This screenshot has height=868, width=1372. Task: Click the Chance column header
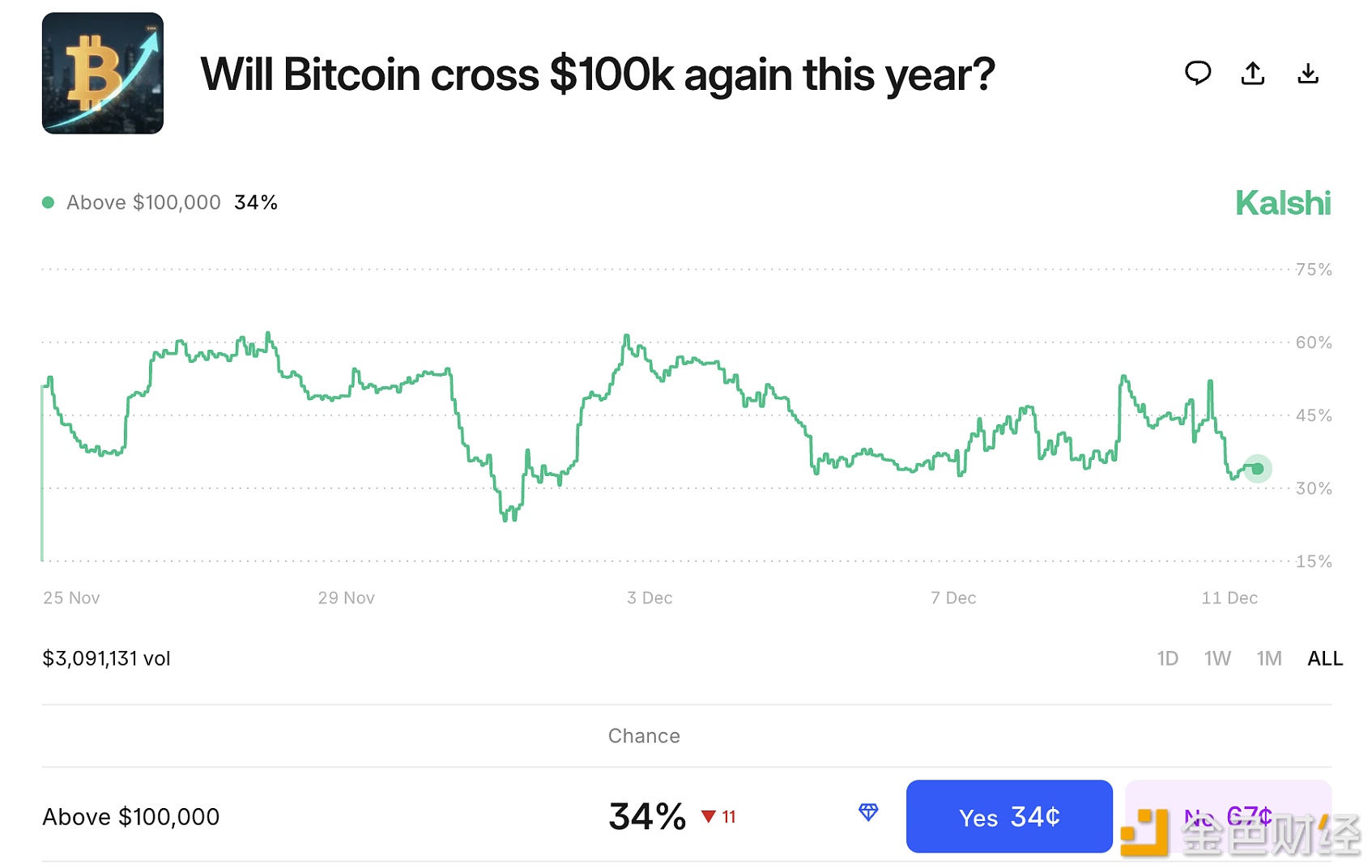pyautogui.click(x=644, y=735)
